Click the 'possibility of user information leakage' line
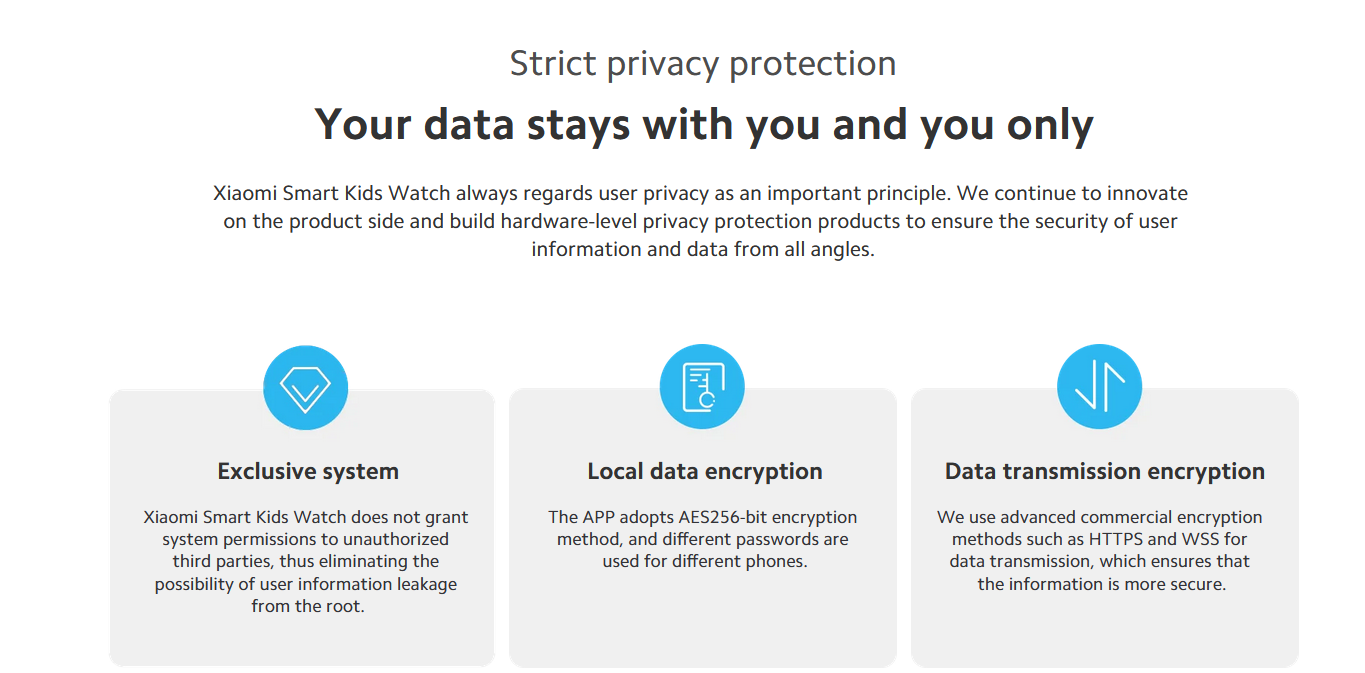The width and height of the screenshot is (1365, 673). (x=306, y=584)
